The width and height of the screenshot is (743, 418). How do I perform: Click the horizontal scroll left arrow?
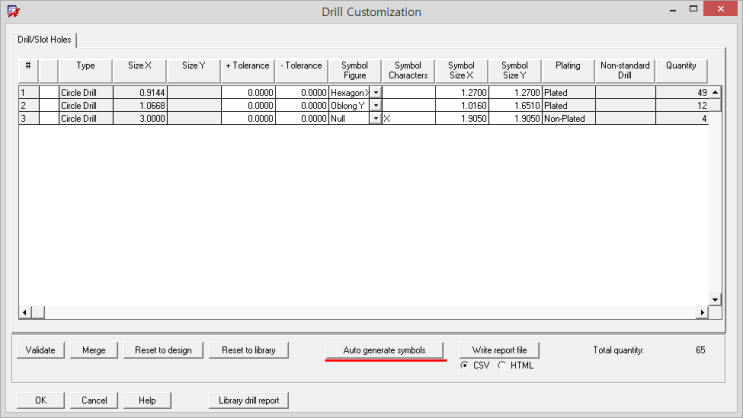tap(25, 312)
